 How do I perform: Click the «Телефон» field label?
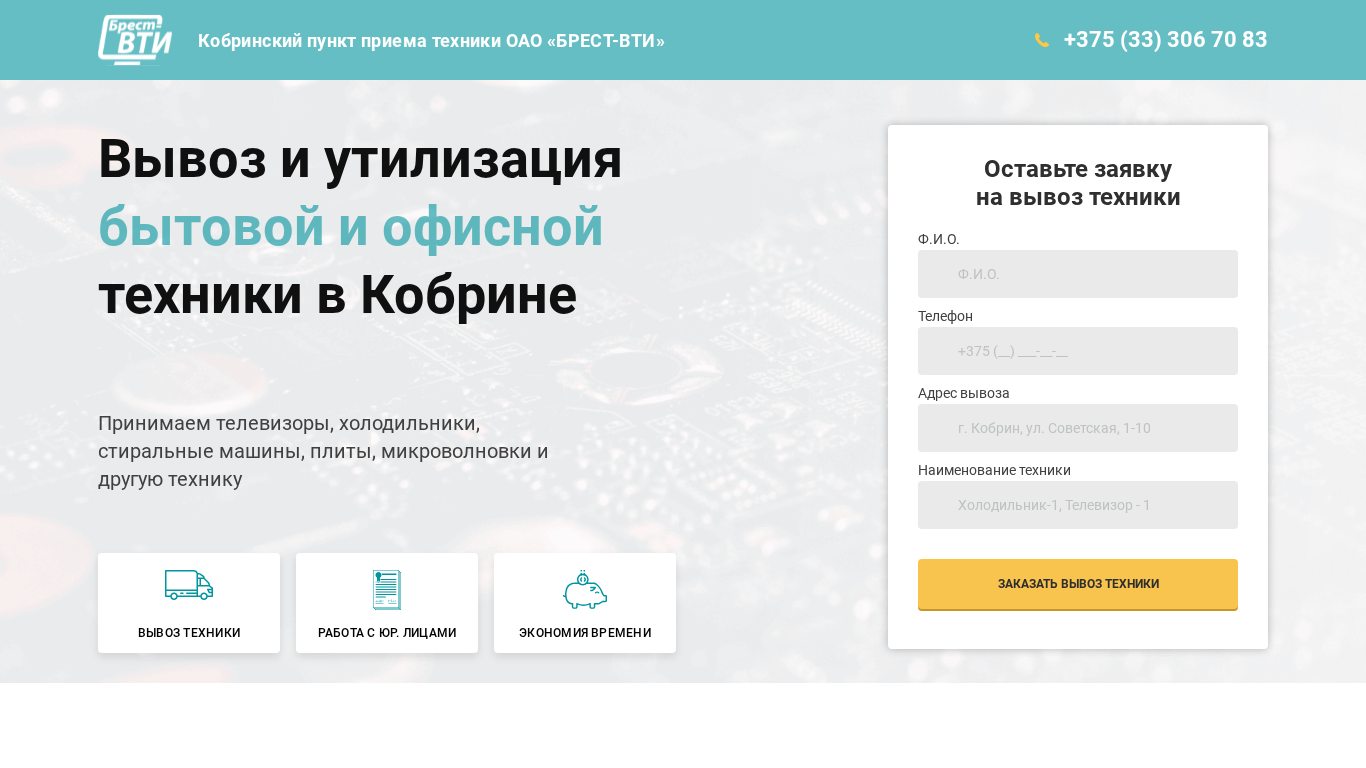945,316
